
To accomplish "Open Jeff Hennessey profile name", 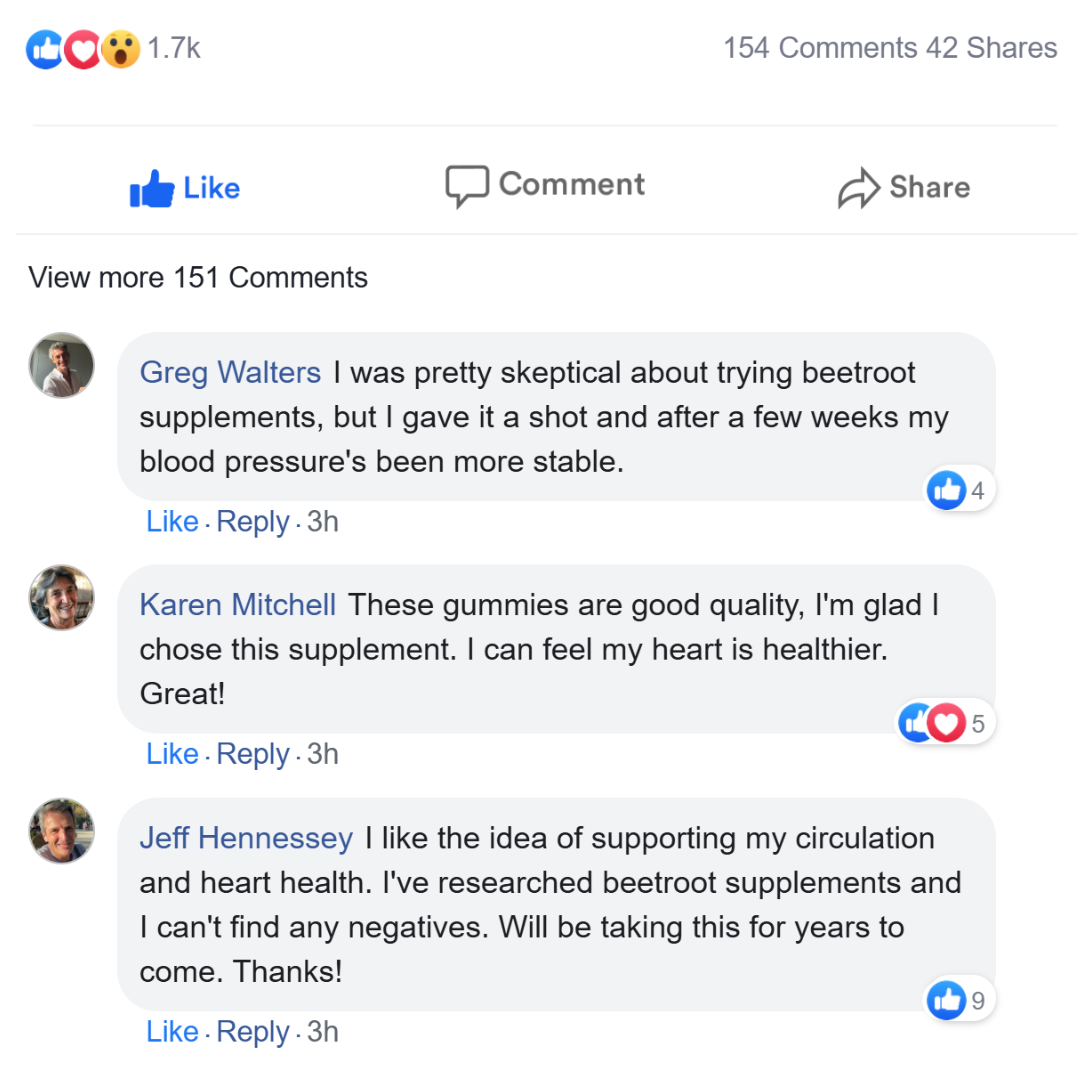I will tap(246, 838).
